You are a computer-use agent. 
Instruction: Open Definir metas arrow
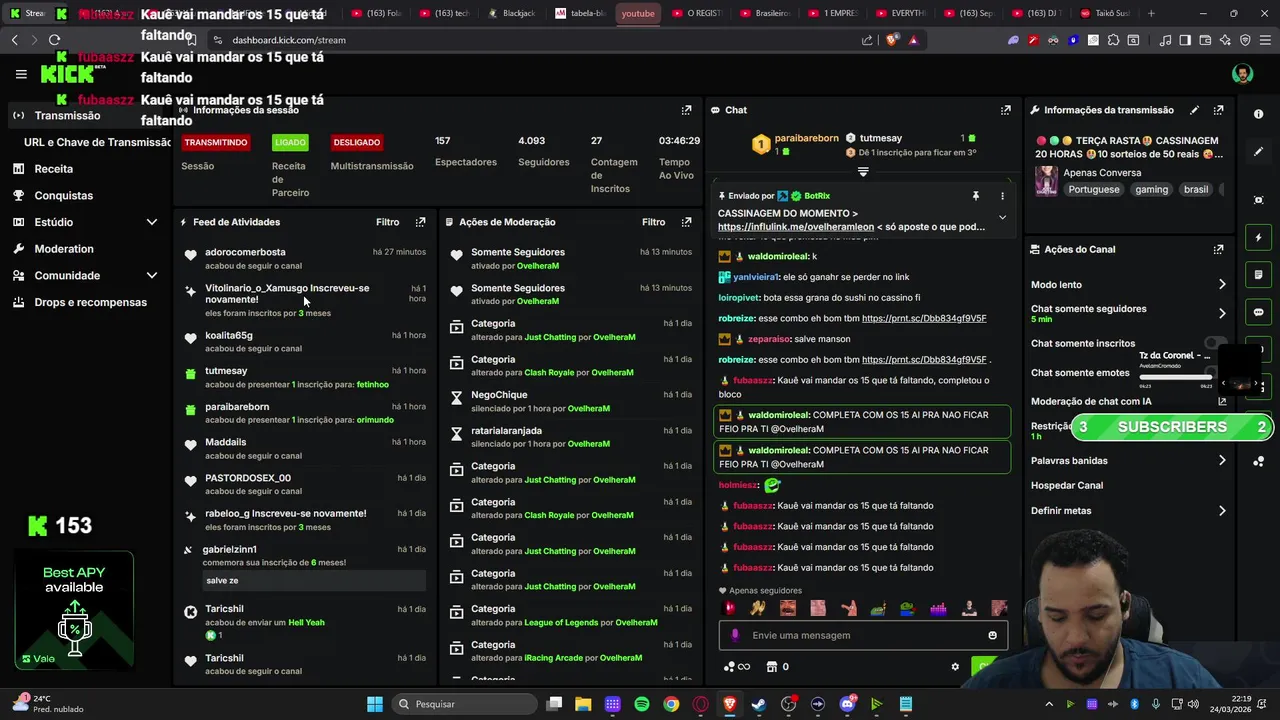click(x=1221, y=511)
